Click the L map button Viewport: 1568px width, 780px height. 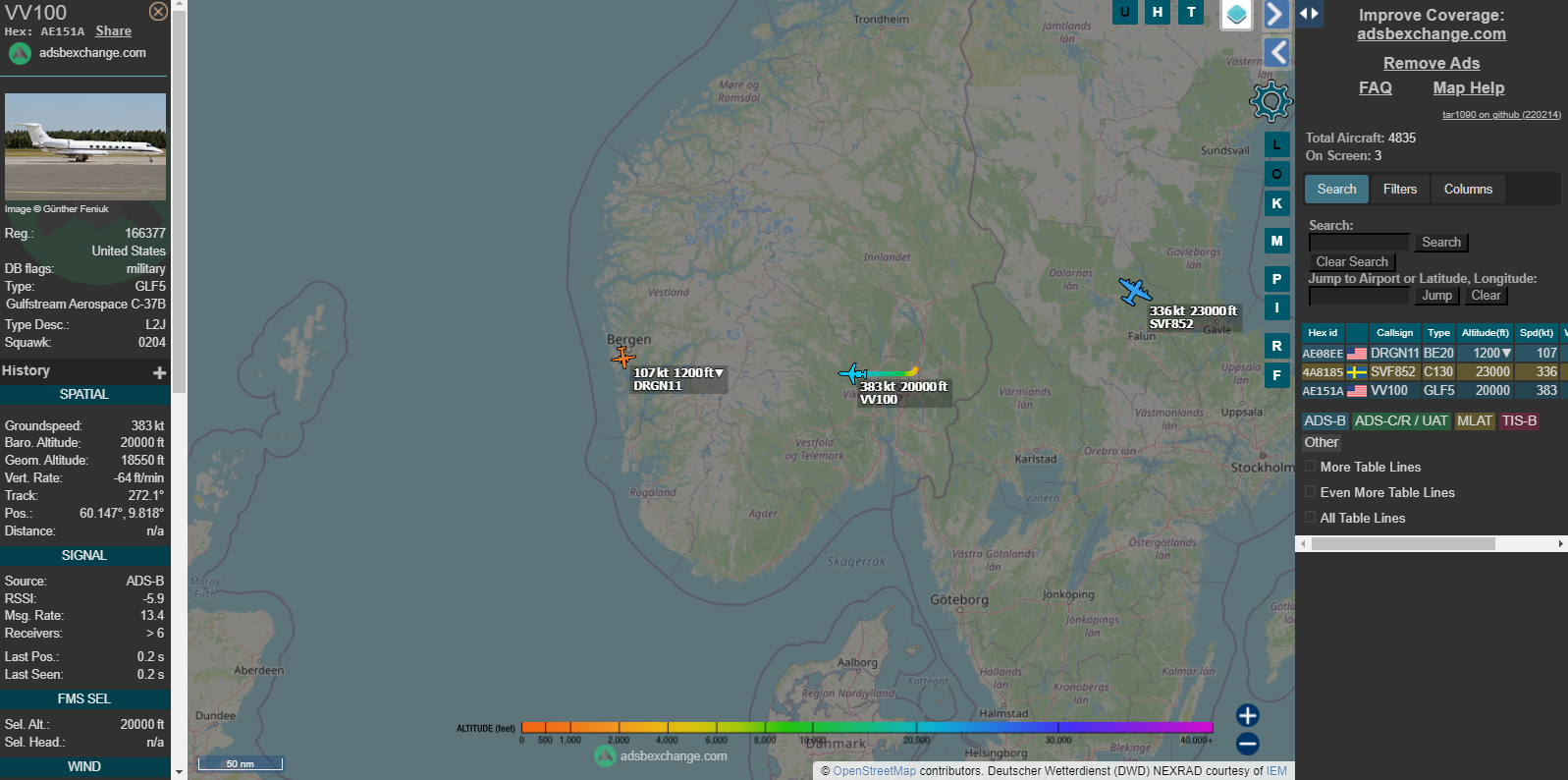[x=1276, y=144]
